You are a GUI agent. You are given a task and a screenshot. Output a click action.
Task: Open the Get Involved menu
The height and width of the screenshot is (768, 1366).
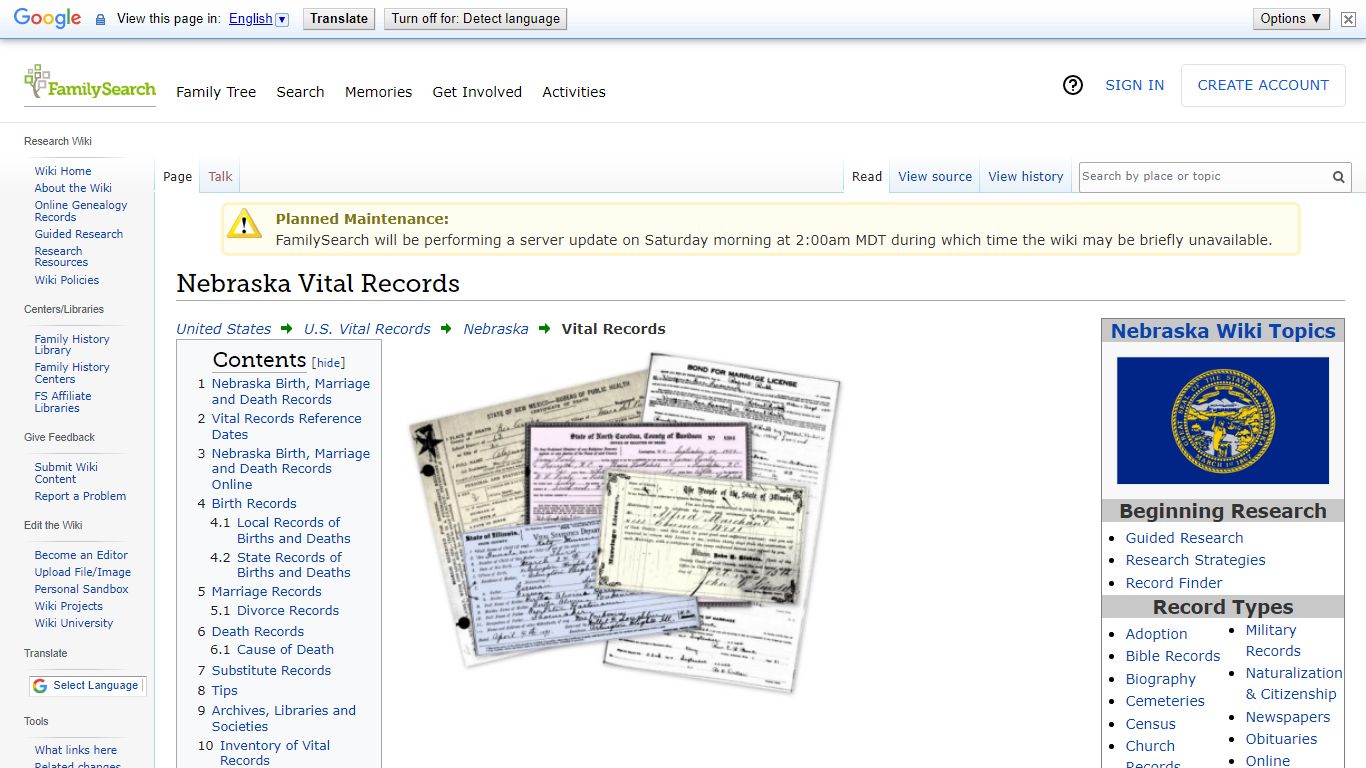477,92
